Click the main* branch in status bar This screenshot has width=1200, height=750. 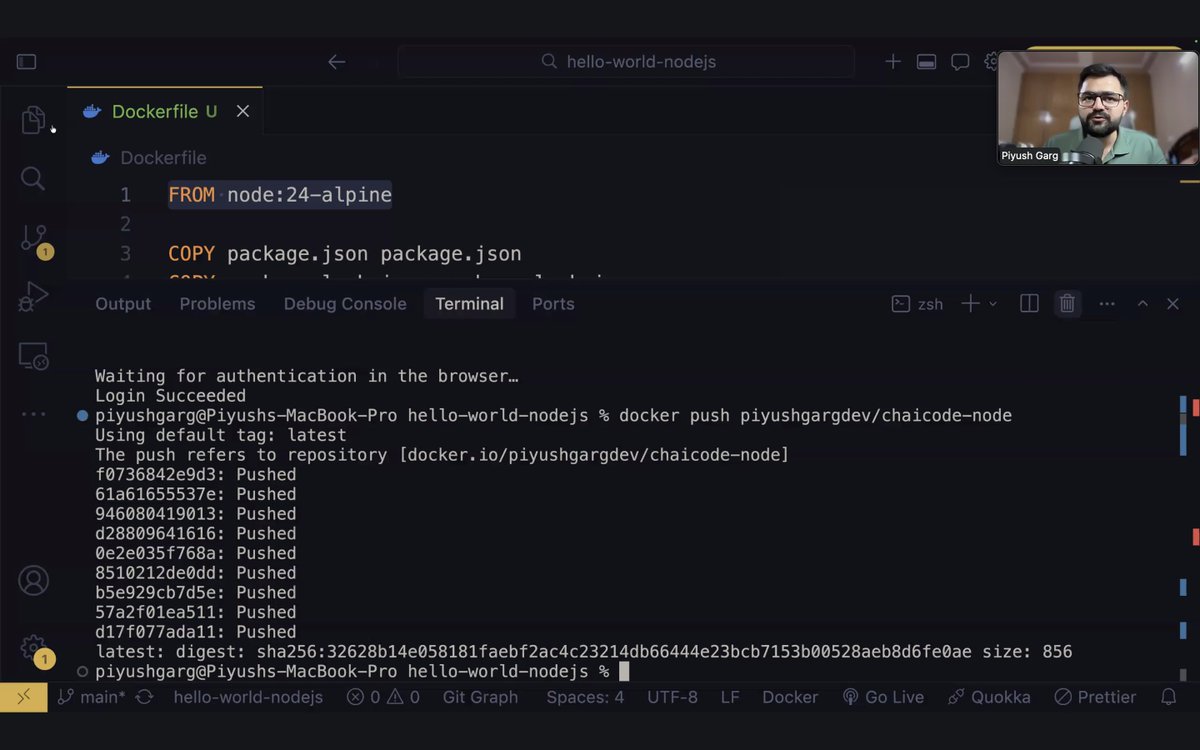(91, 697)
